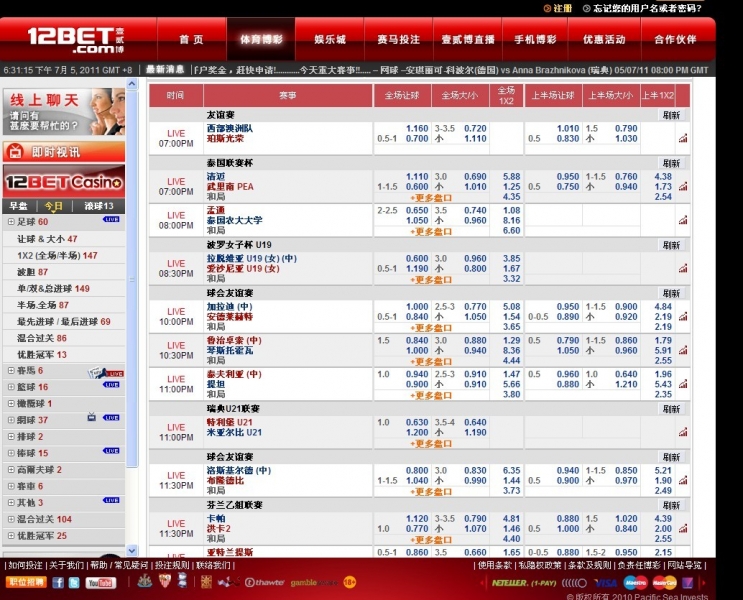This screenshot has width=743, height=600.
Task: Click the payment logos carousel right arrow
Action: point(703,583)
